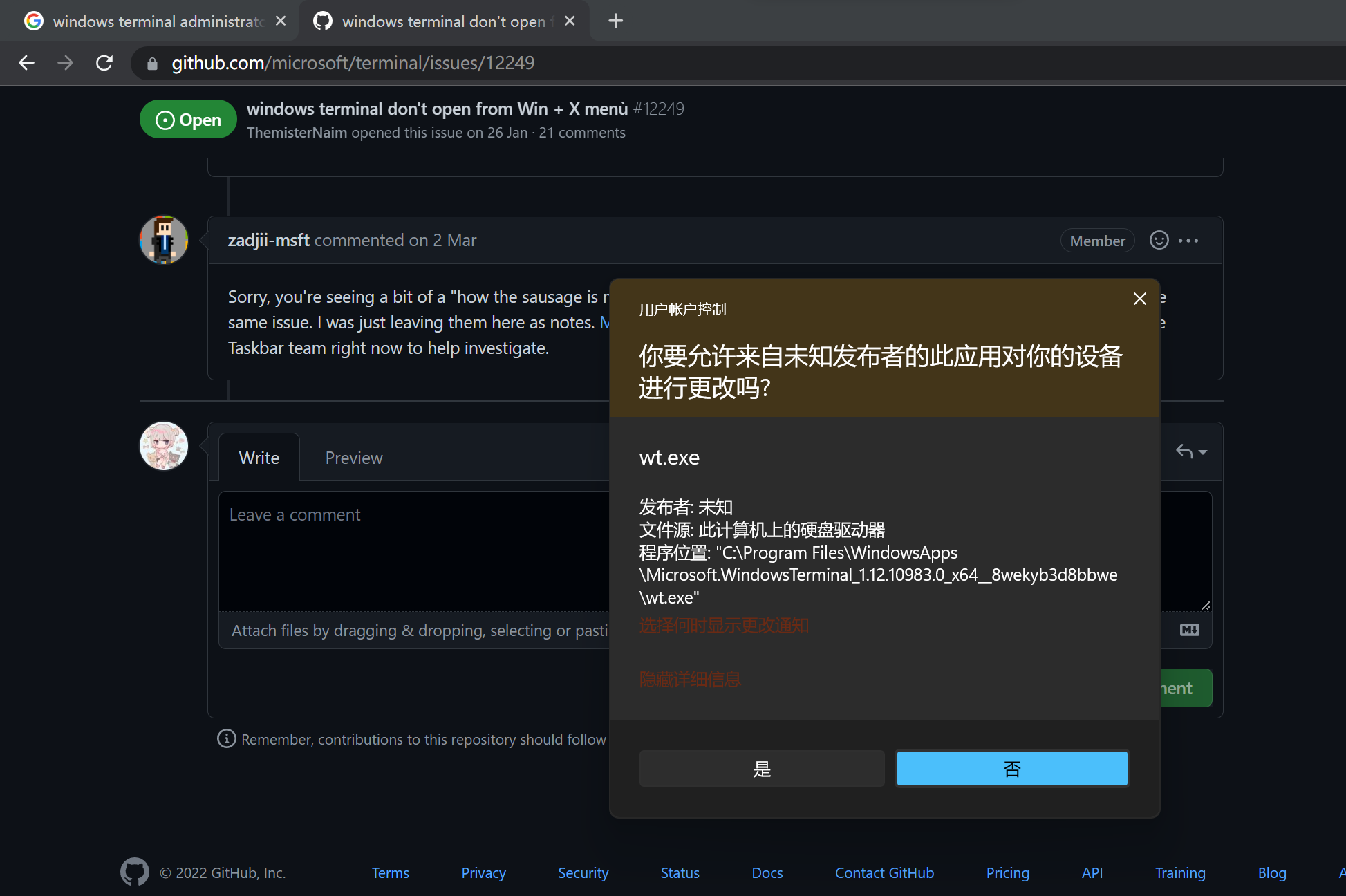Viewport: 1346px width, 896px height.
Task: Click the 否 button in the UAC dialog
Action: [x=1011, y=769]
